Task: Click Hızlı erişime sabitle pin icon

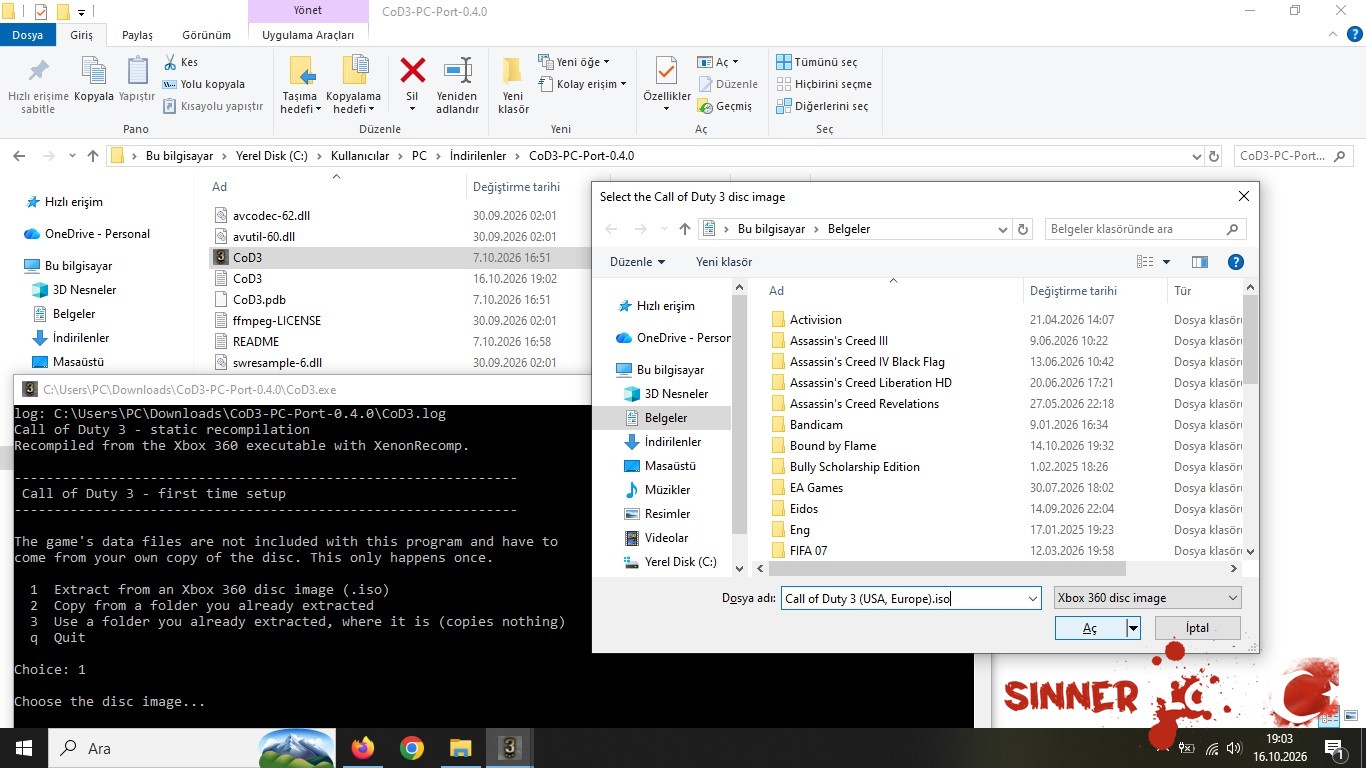Action: [x=38, y=71]
